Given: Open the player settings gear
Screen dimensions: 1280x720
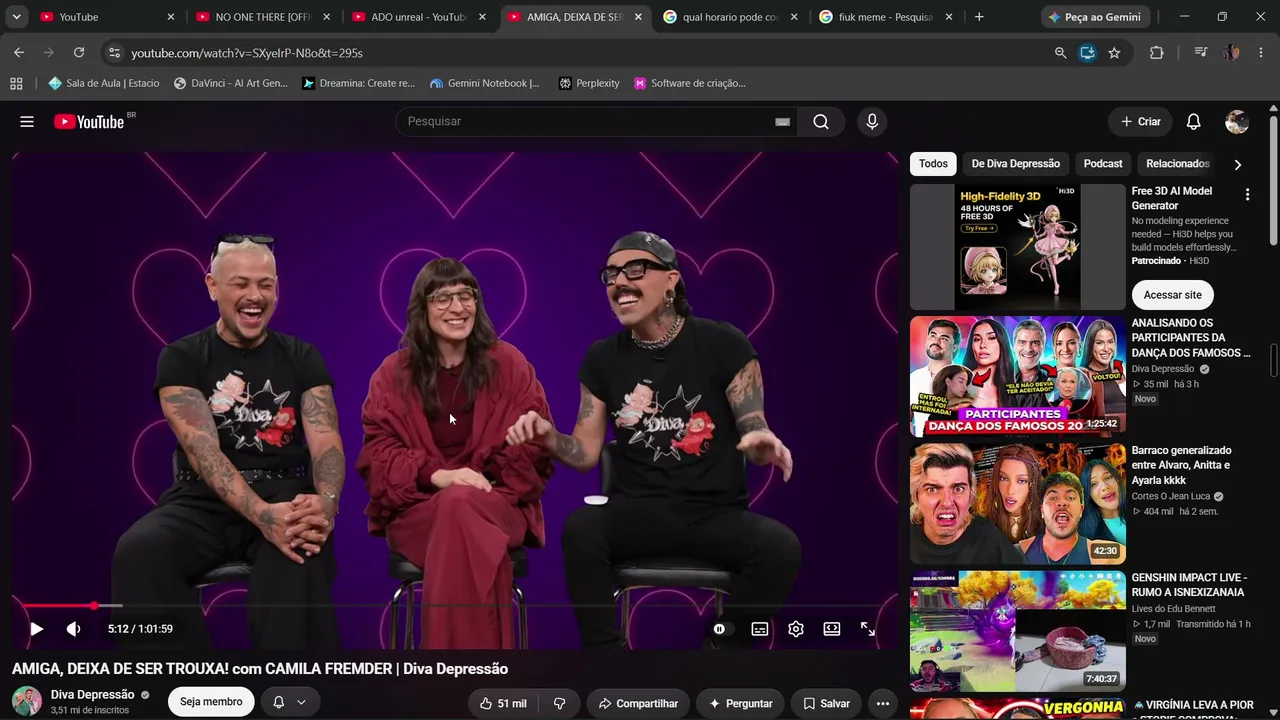Looking at the screenshot, I should coord(796,629).
